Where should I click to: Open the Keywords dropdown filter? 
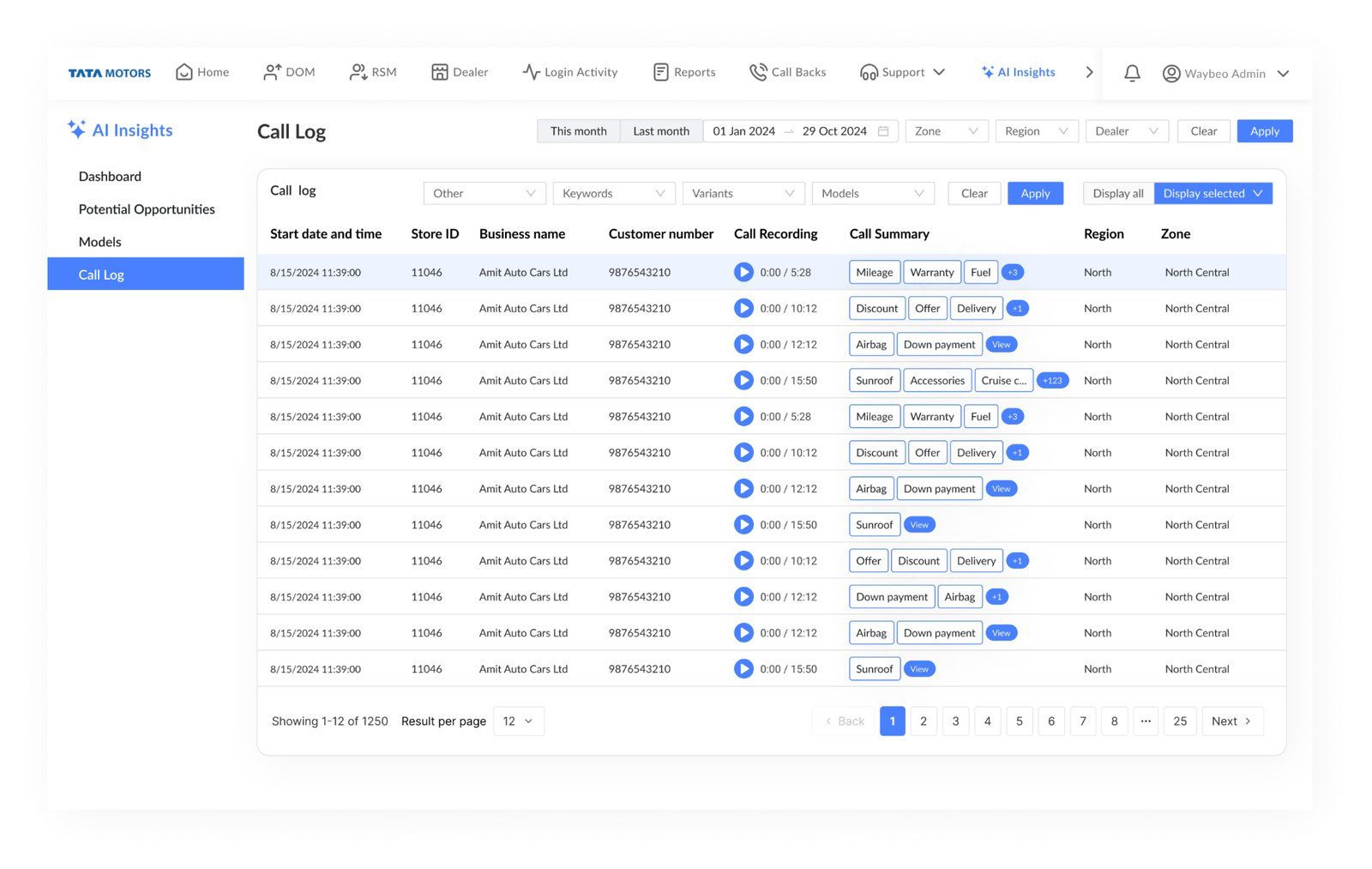coord(613,193)
